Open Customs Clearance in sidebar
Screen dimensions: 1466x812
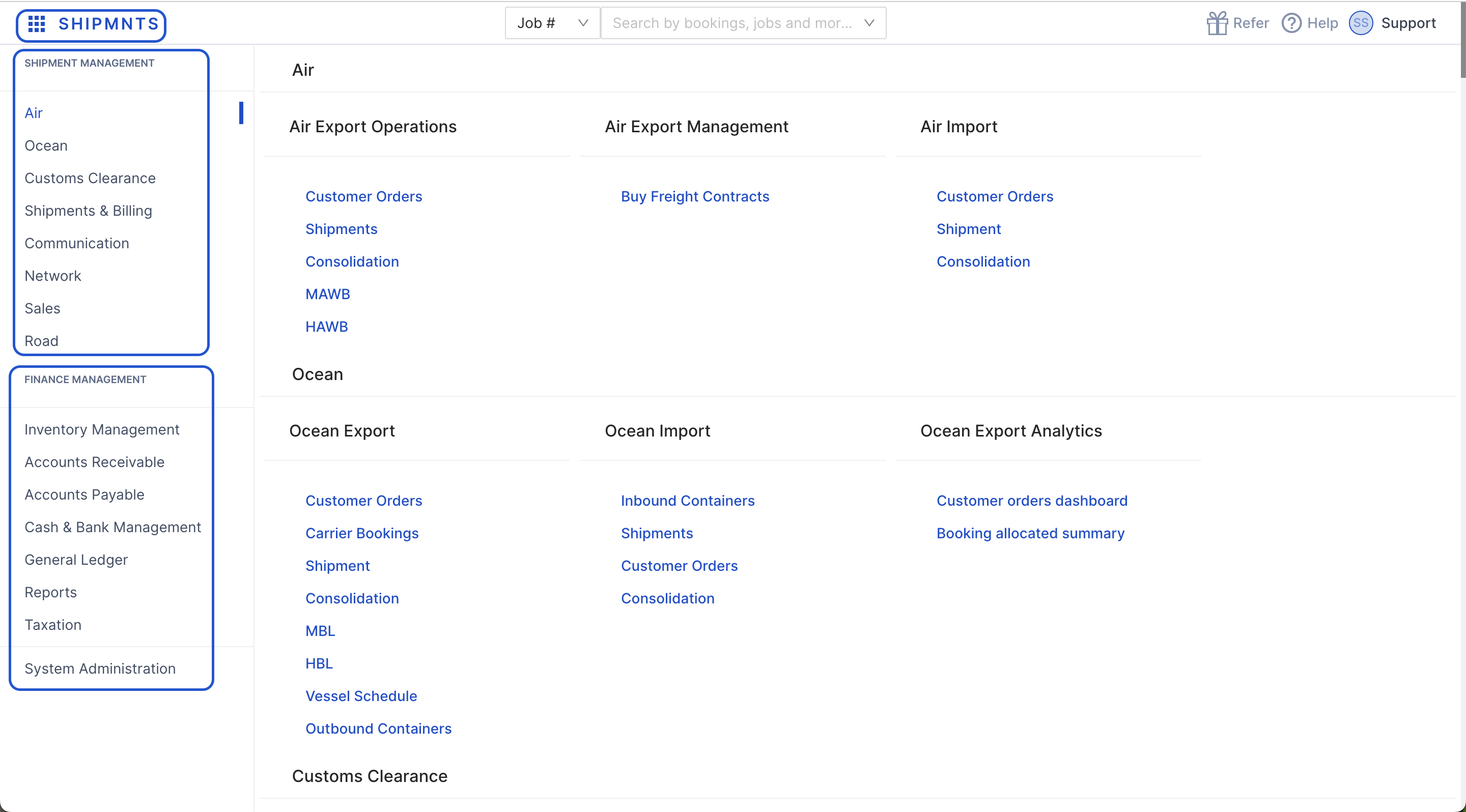coord(90,178)
